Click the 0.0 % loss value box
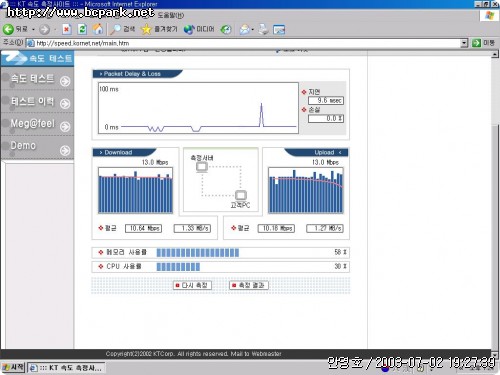The width and height of the screenshot is (500, 375). tap(326, 118)
